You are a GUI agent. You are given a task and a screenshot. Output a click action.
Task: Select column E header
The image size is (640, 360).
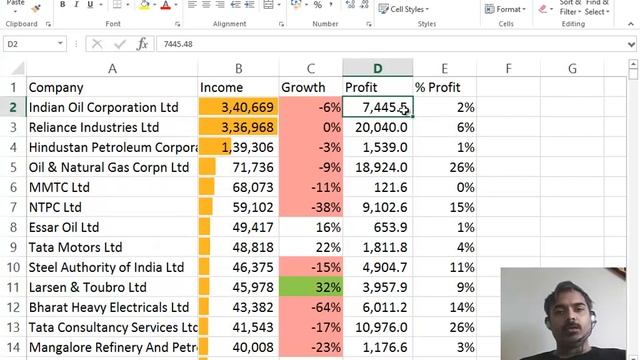pyautogui.click(x=444, y=69)
